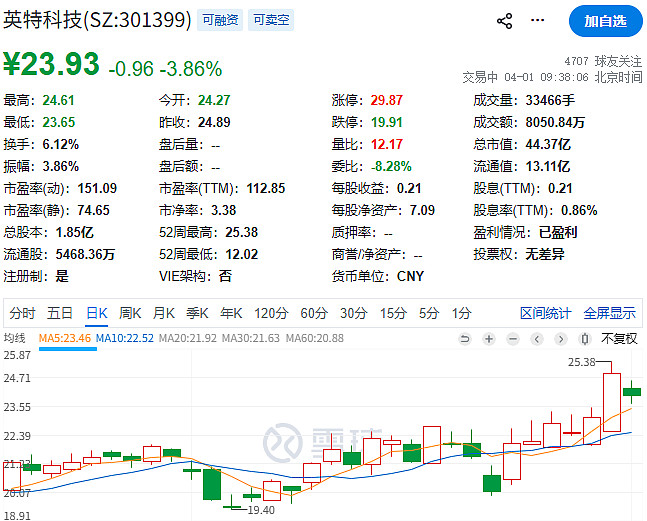Click the 流通值 value 13.11亿
The height and width of the screenshot is (521, 647).
coord(548,166)
